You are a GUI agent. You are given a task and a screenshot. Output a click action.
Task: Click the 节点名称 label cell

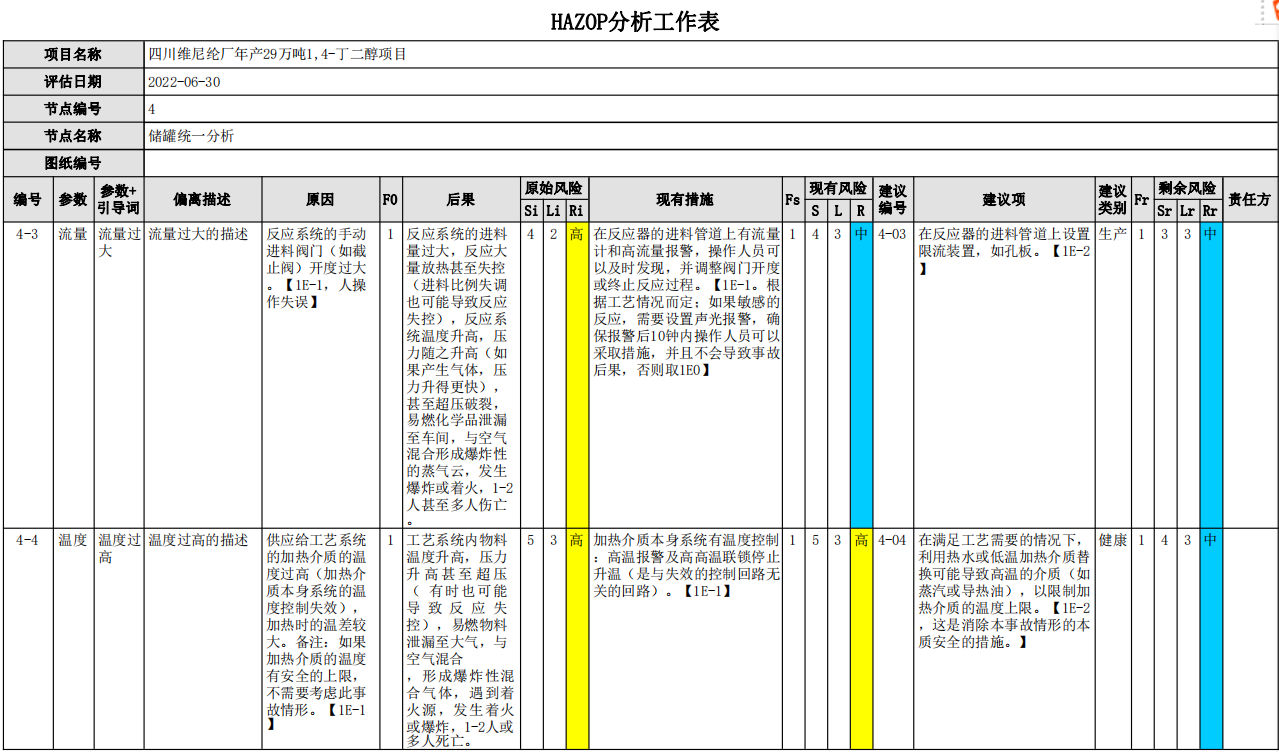(73, 136)
